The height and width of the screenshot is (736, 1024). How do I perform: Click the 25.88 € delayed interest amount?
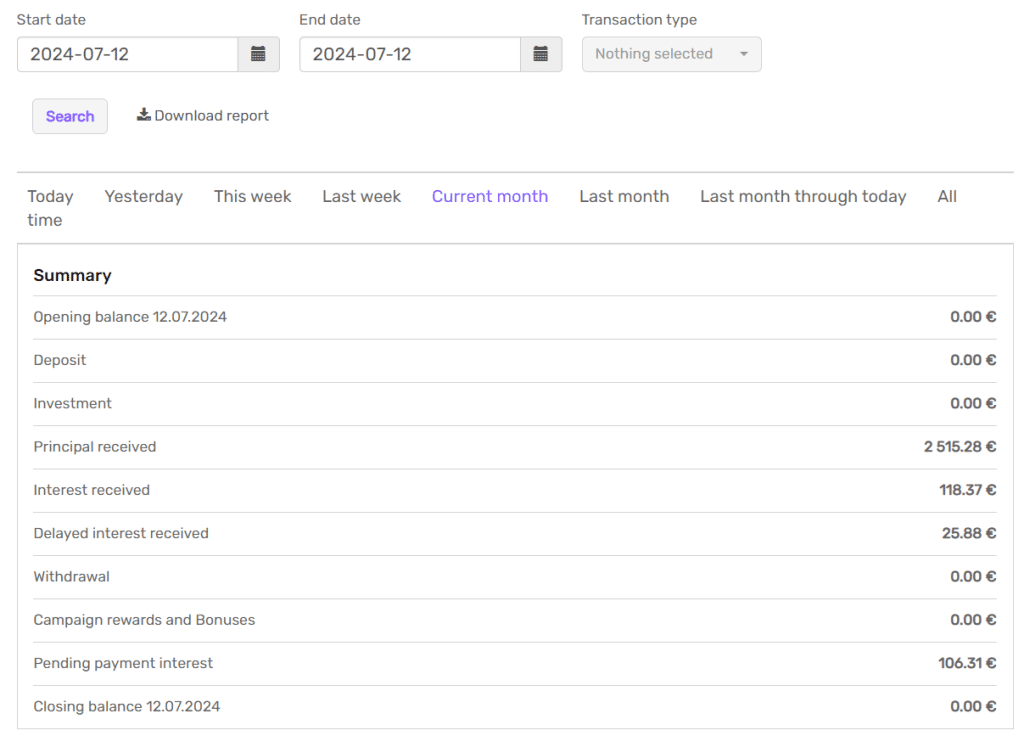pos(969,533)
